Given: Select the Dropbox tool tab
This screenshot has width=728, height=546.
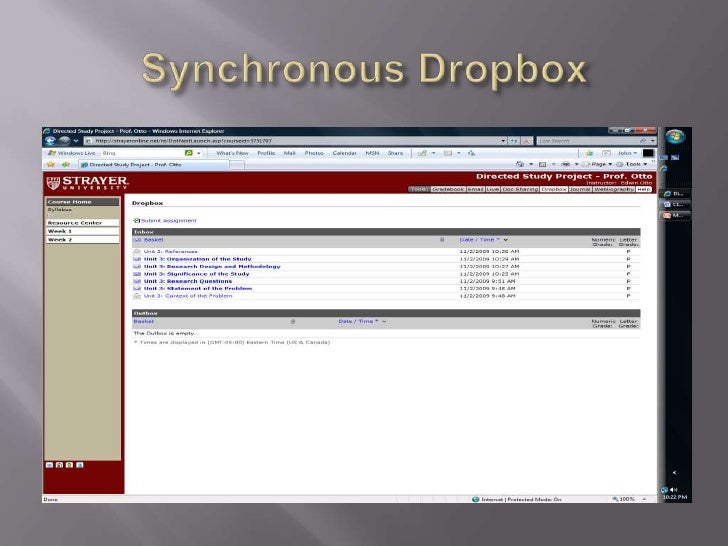Looking at the screenshot, I should click(554, 189).
